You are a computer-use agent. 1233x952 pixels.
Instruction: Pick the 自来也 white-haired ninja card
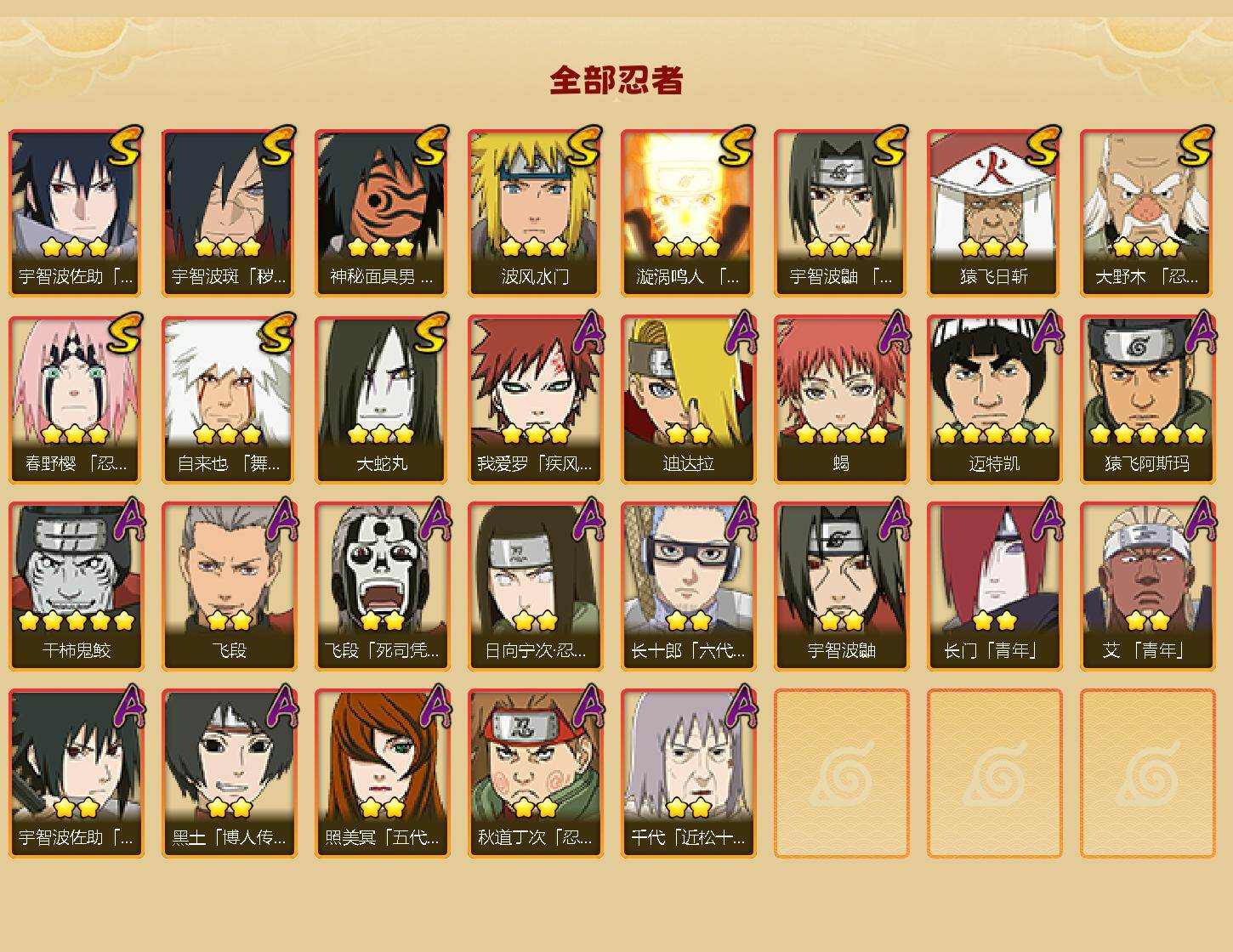(x=229, y=399)
